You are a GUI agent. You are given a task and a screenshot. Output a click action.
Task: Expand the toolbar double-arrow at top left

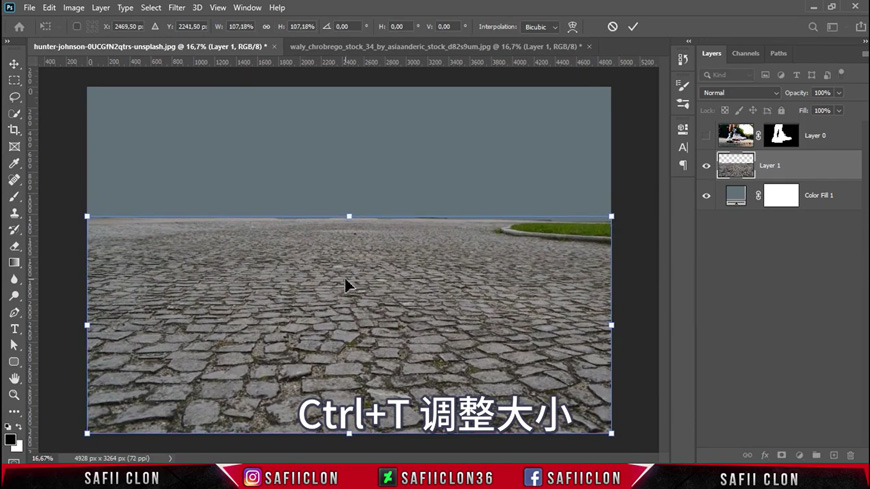tap(7, 41)
